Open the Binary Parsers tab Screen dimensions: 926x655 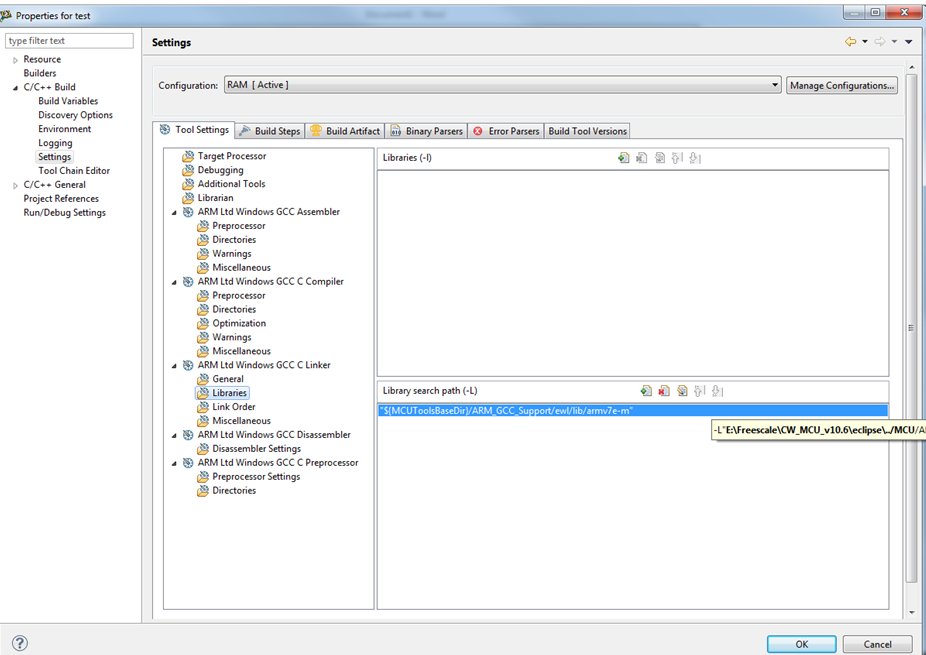pos(426,131)
